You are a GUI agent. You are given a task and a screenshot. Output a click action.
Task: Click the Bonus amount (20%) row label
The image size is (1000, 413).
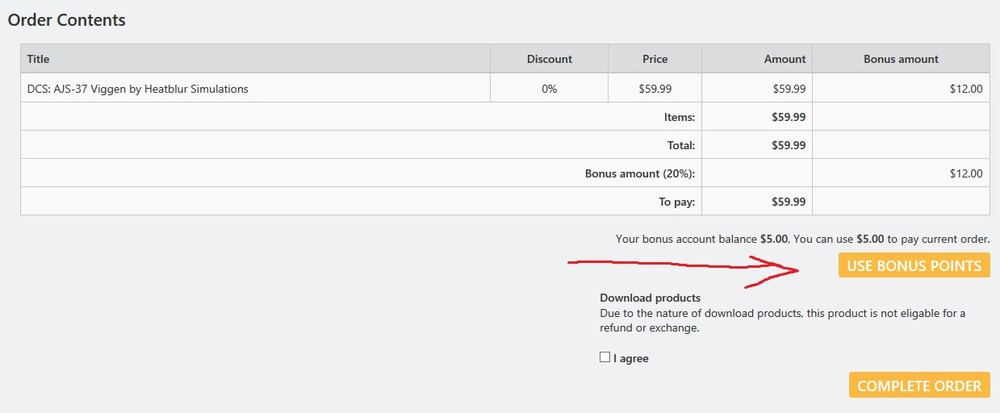[x=640, y=173]
